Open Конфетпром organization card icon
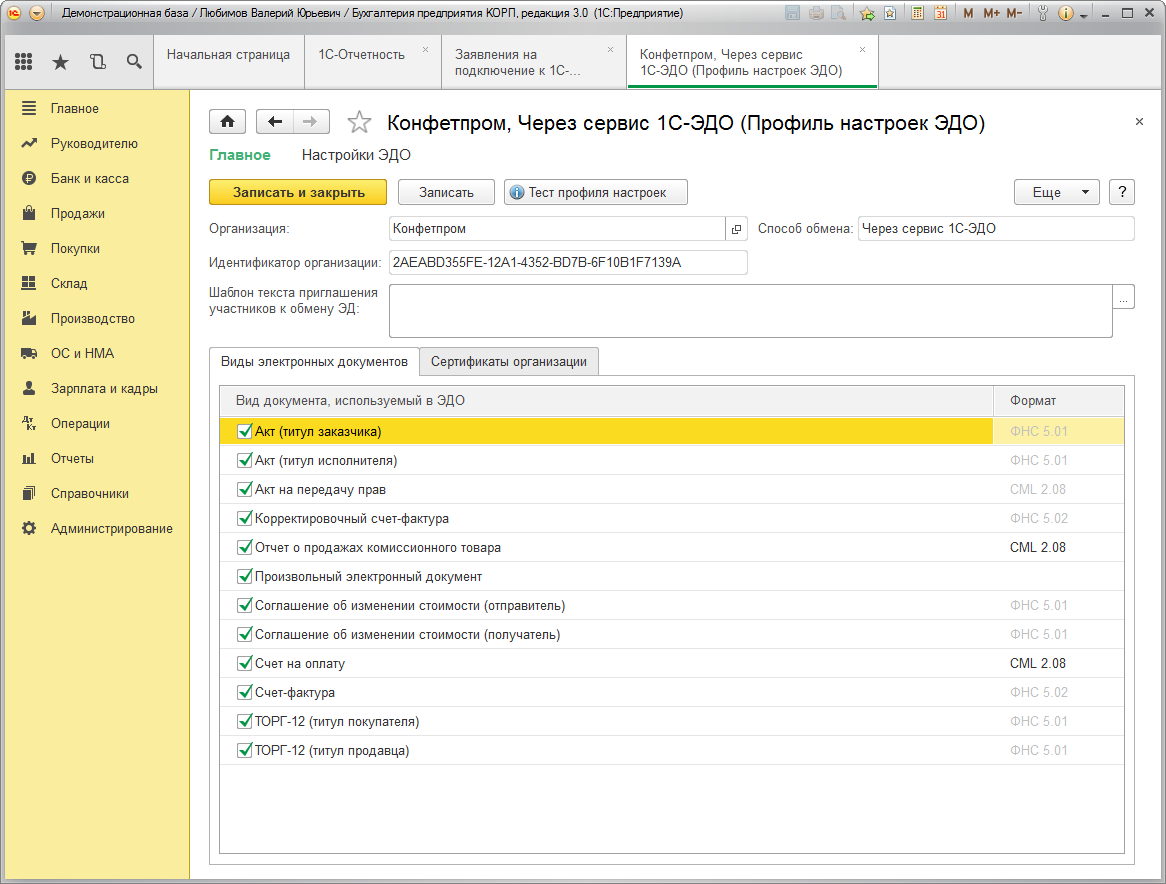 point(736,229)
